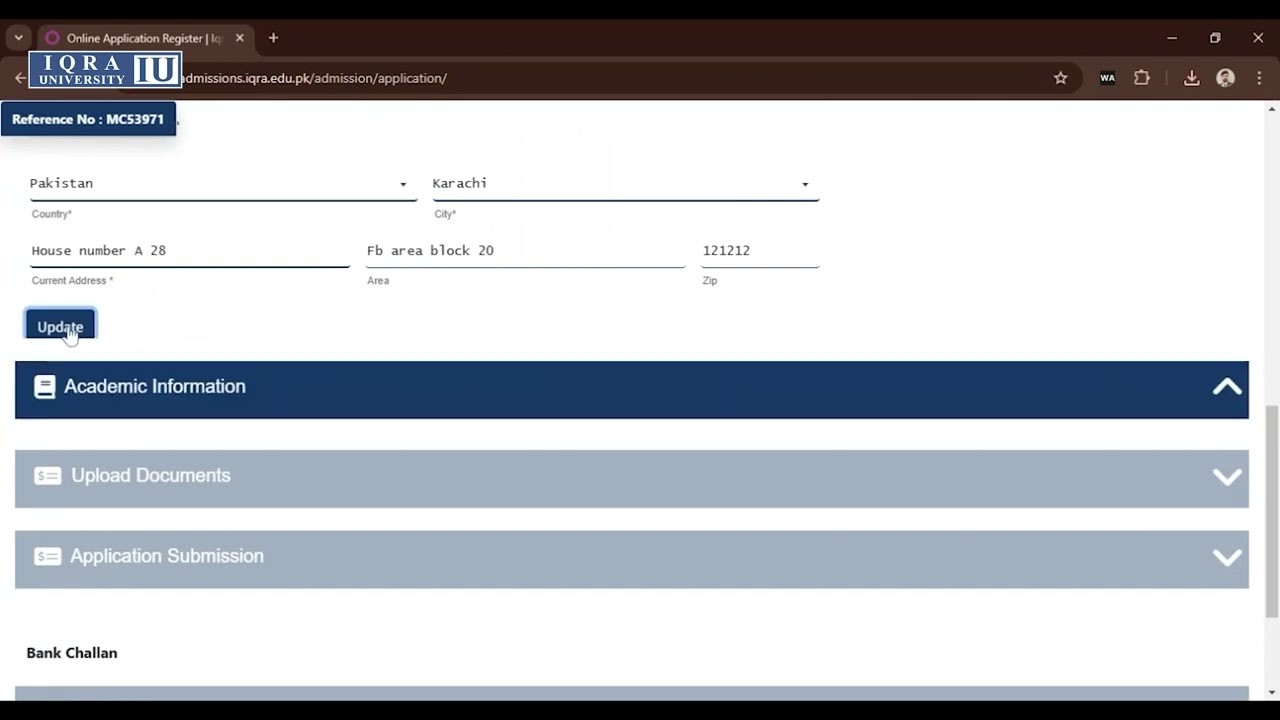Click the browser back arrow
Screen dimensions: 1280x720
pyautogui.click(x=20, y=78)
